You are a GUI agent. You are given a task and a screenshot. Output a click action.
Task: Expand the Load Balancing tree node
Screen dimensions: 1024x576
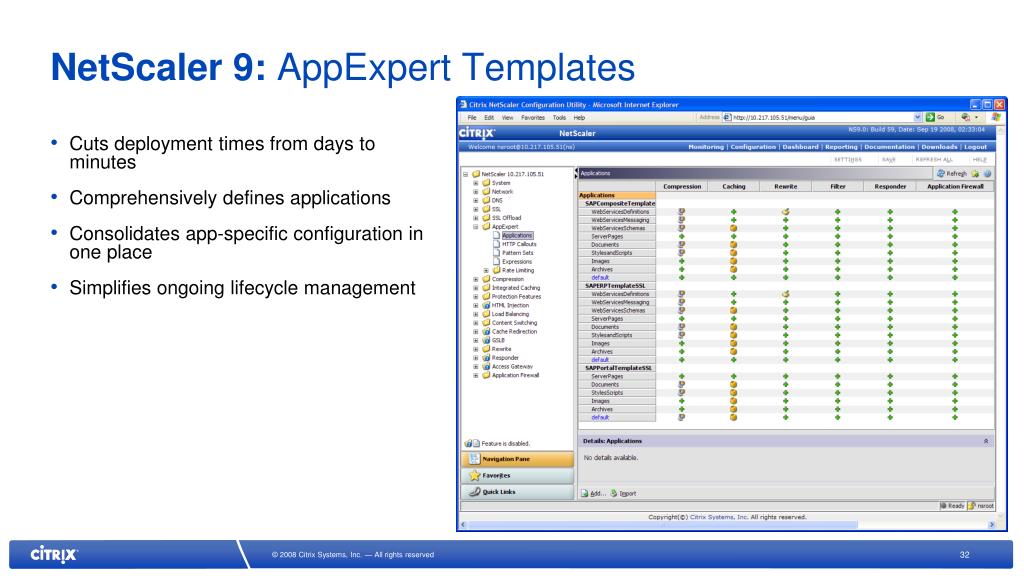tap(476, 314)
